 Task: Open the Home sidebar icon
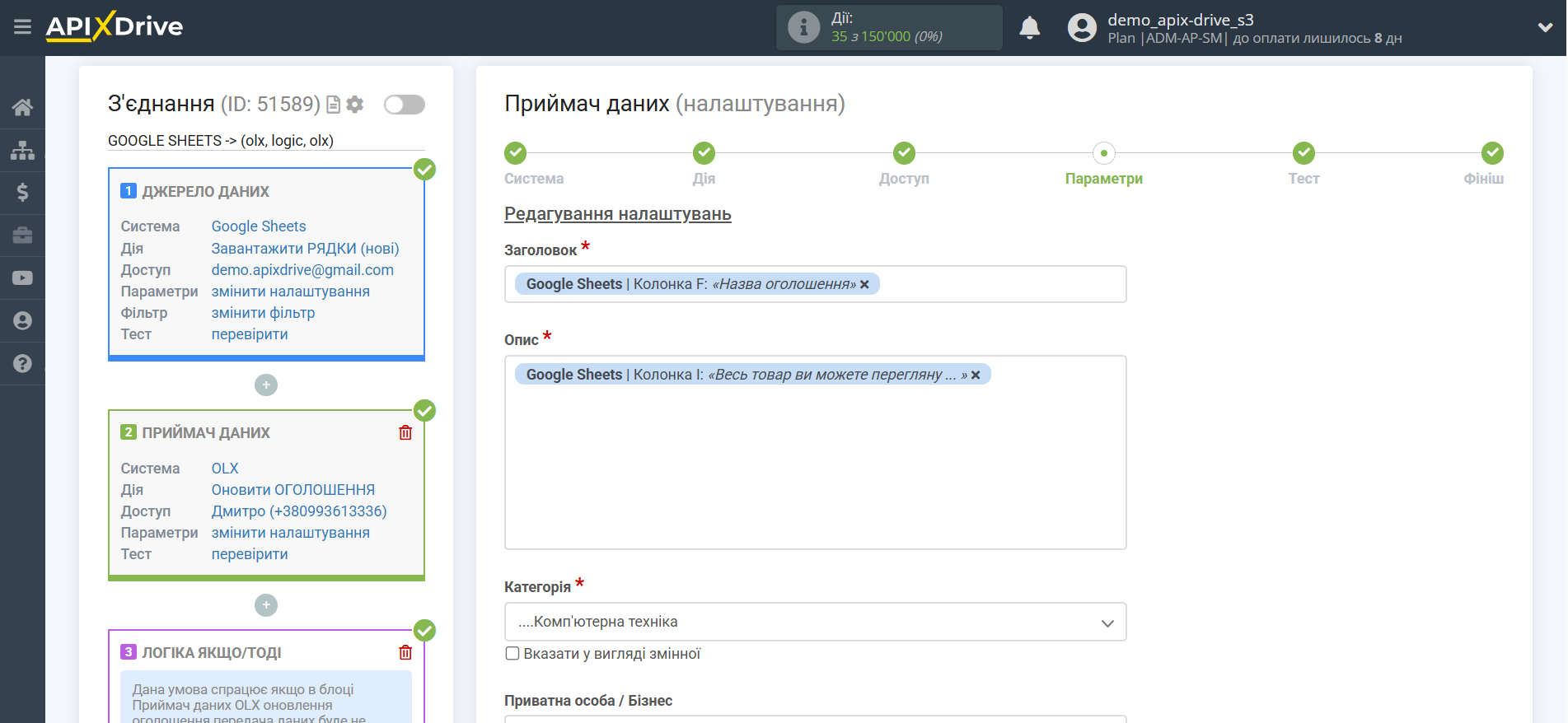[x=22, y=107]
